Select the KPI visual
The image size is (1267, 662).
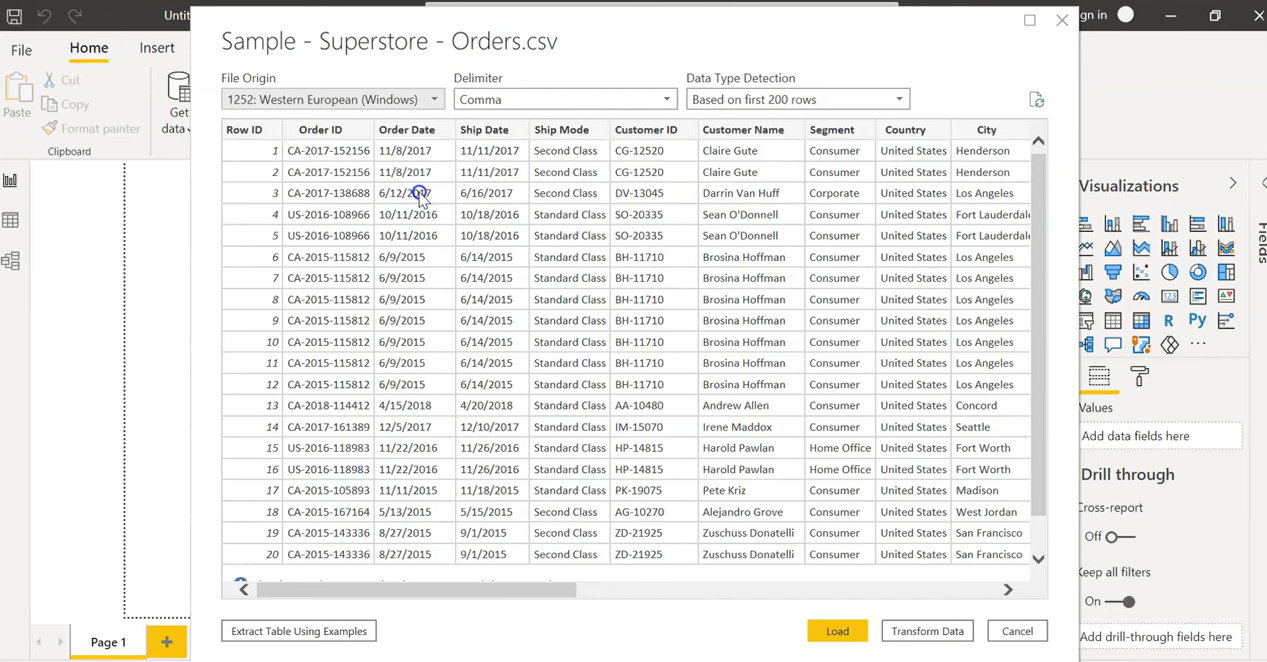(1226, 296)
